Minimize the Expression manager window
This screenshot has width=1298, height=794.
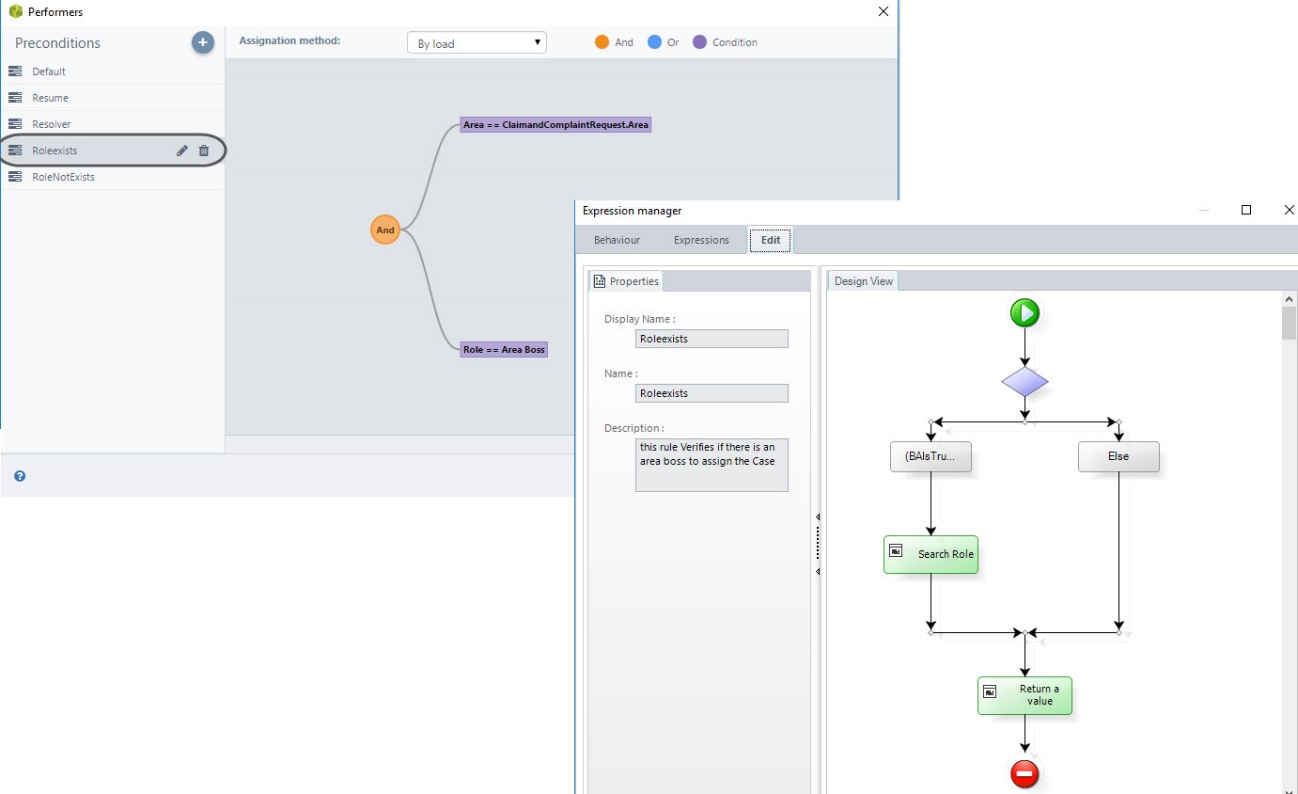click(1204, 210)
